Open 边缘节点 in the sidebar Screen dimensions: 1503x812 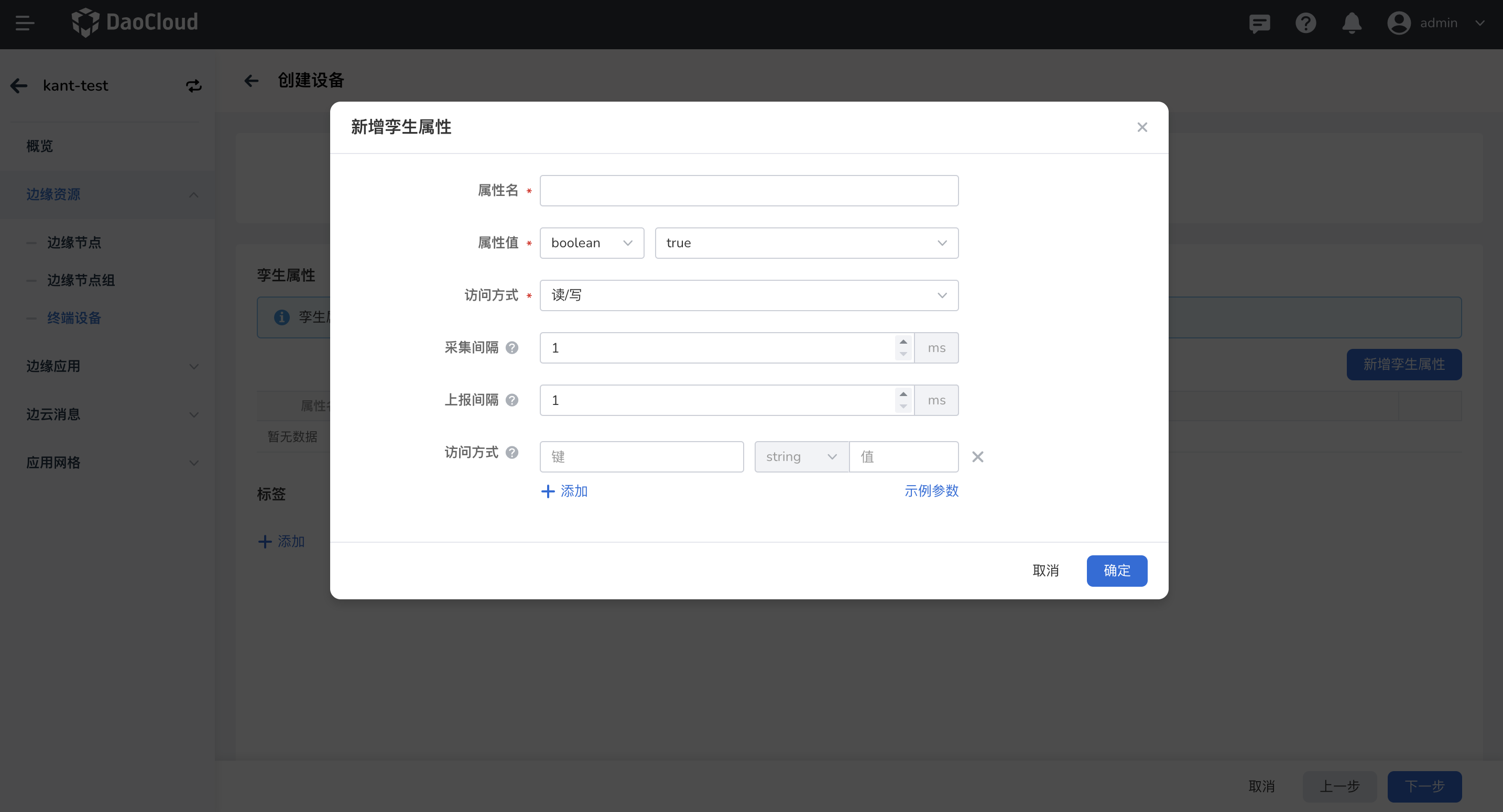click(74, 243)
